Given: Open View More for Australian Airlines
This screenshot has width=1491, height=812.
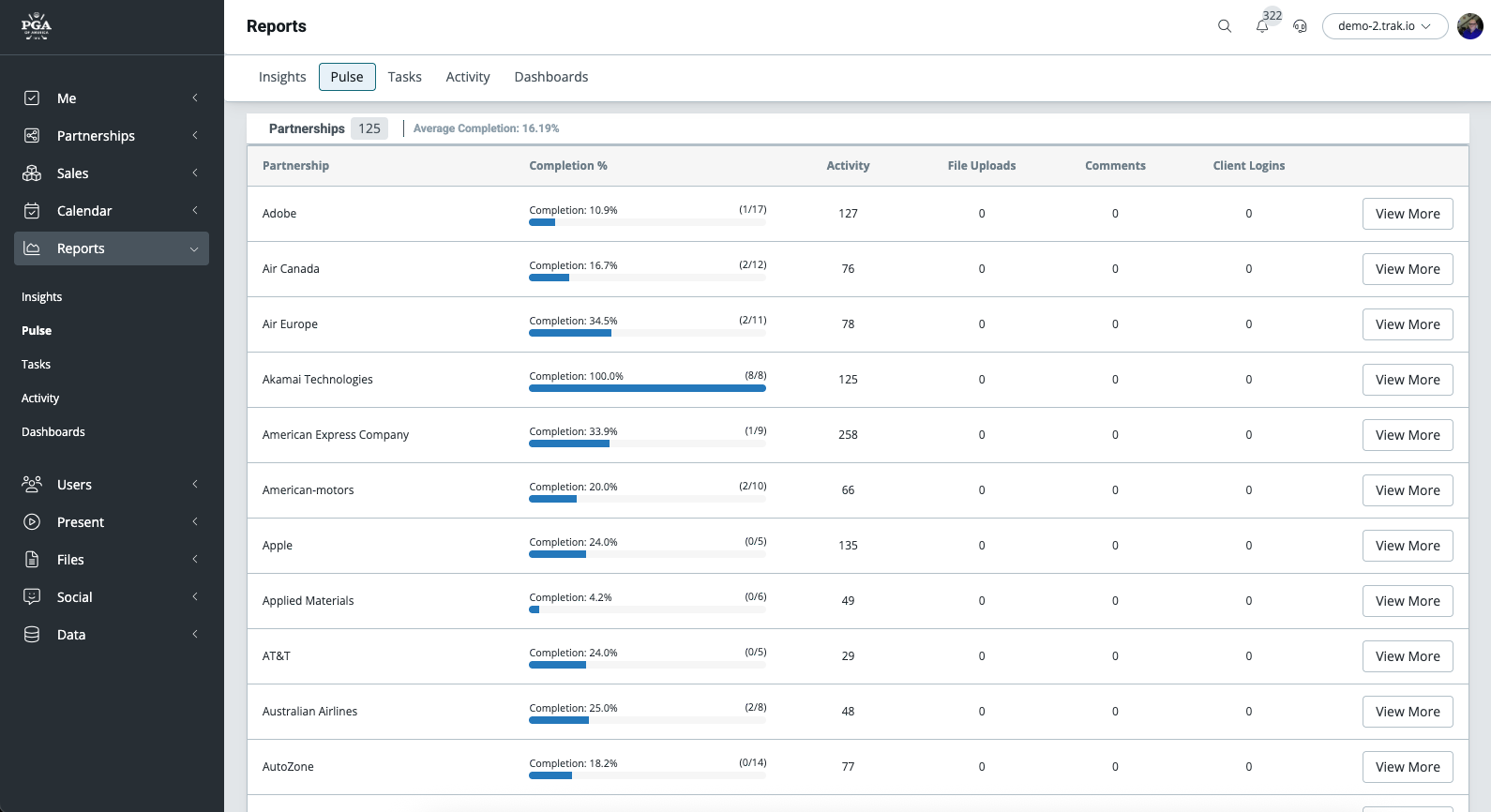Looking at the screenshot, I should pos(1408,712).
